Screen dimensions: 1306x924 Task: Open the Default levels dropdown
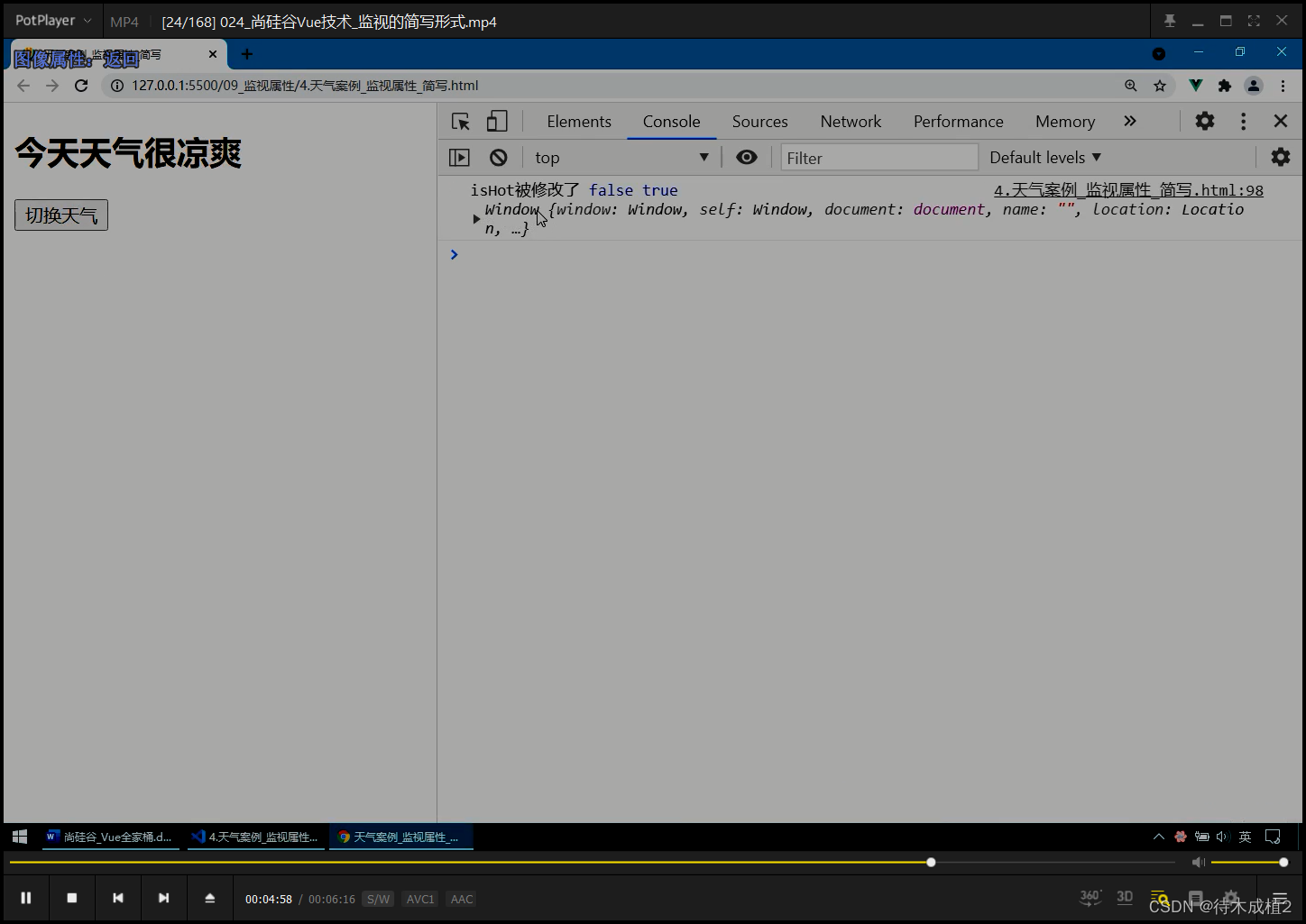[x=1045, y=158]
